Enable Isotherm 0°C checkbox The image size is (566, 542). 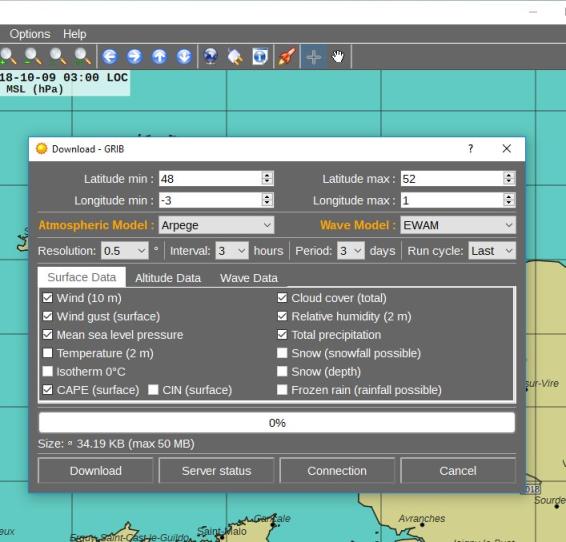pyautogui.click(x=48, y=371)
